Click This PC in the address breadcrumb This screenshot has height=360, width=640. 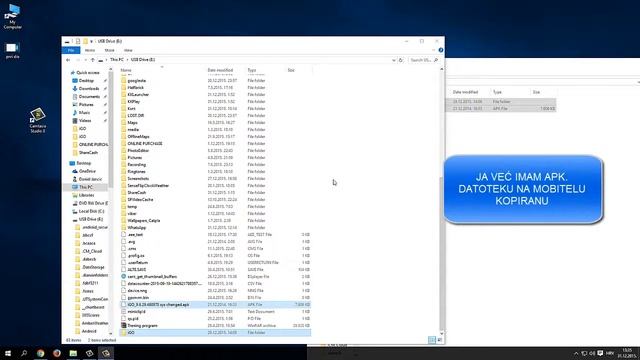(x=117, y=60)
